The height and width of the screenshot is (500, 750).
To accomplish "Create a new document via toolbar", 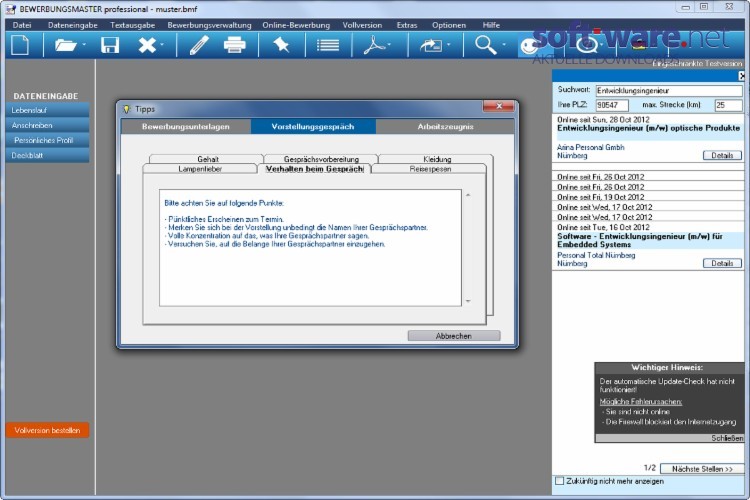I will pos(20,45).
